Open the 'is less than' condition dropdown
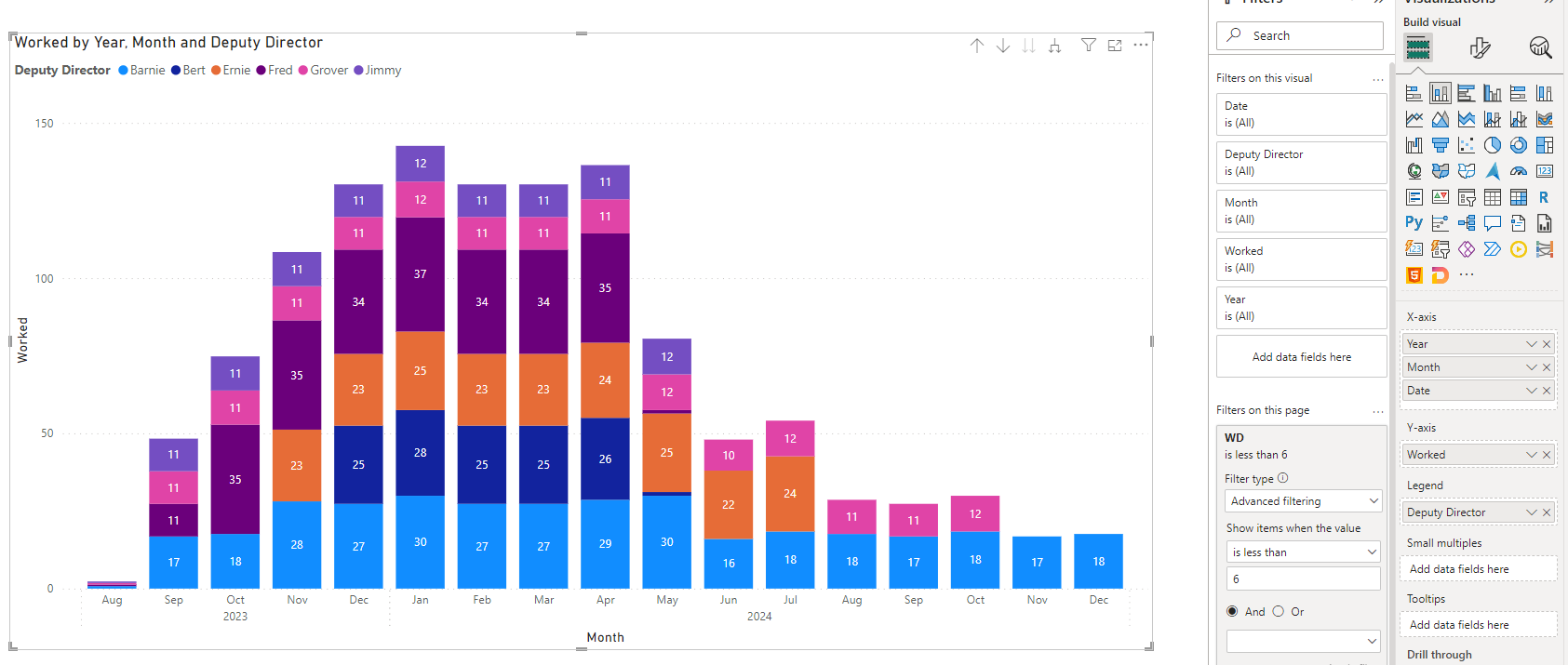Screen dimensions: 1568x665 1303,552
